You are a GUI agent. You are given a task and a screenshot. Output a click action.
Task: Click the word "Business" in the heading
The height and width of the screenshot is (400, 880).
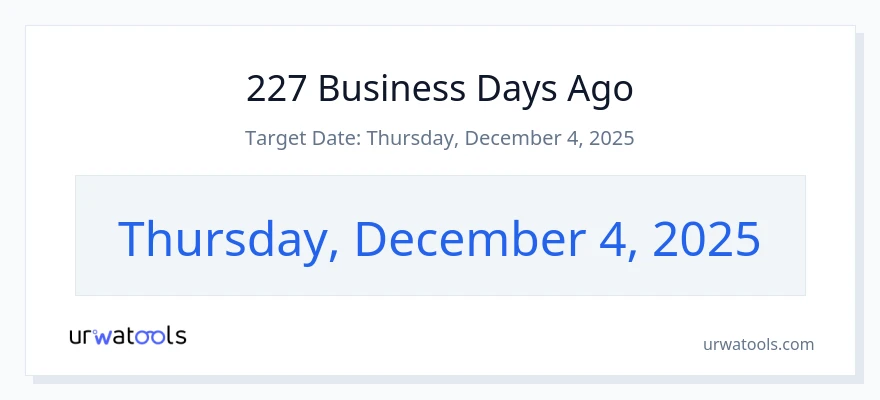click(392, 89)
